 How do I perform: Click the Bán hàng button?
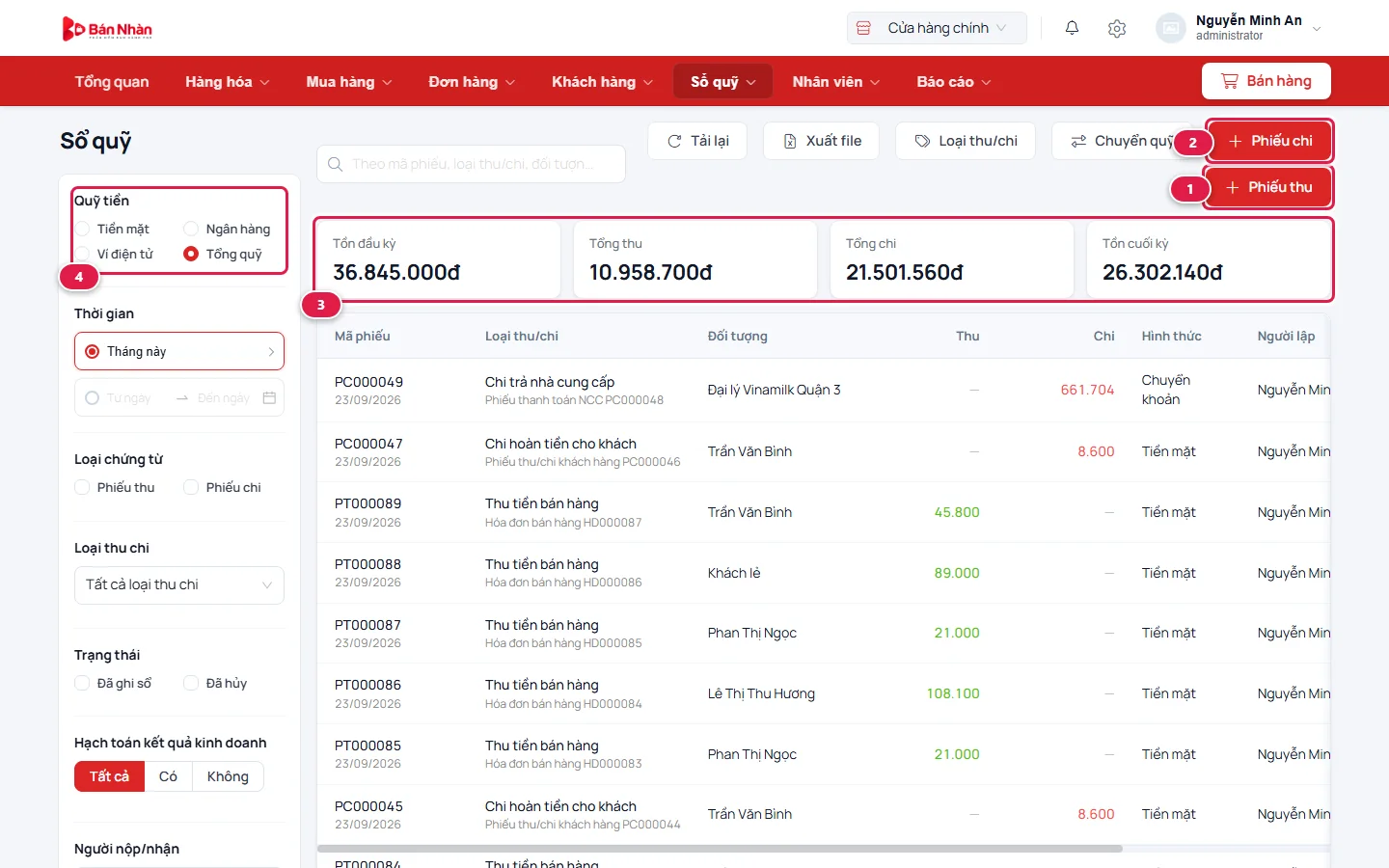click(x=1266, y=81)
